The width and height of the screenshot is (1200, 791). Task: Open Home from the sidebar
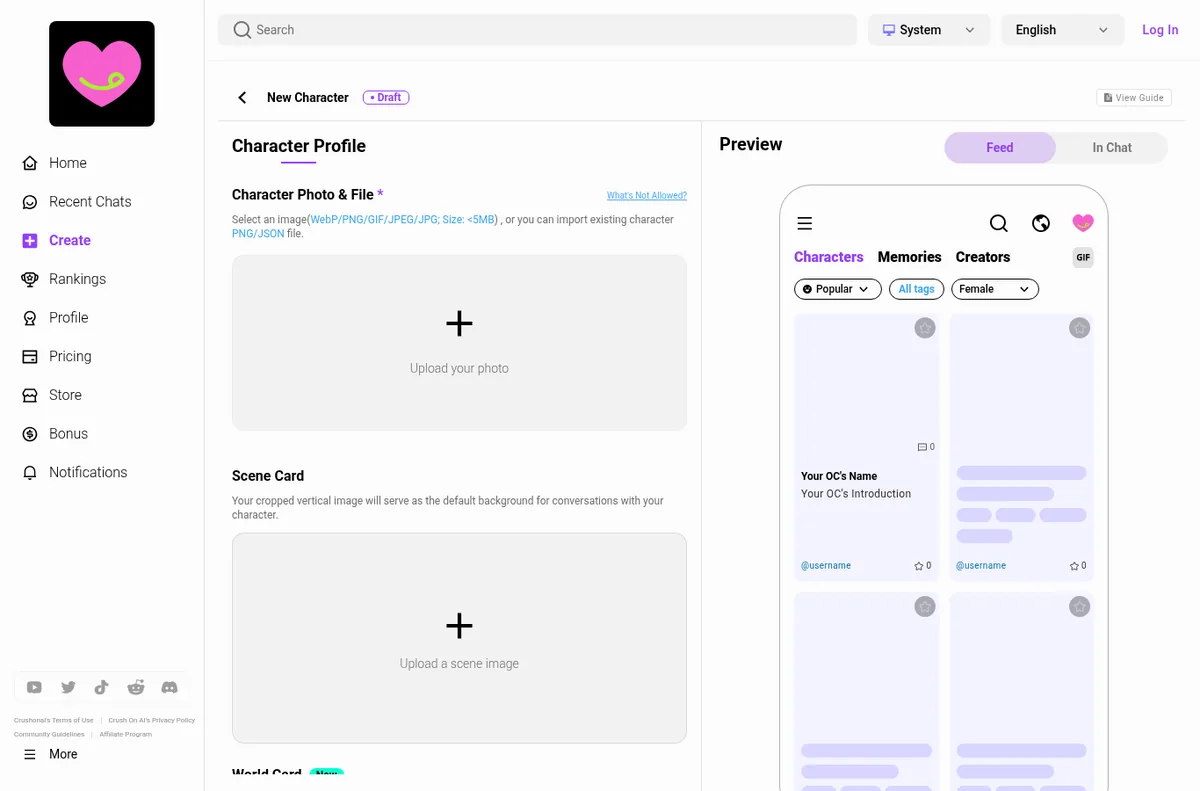click(67, 163)
